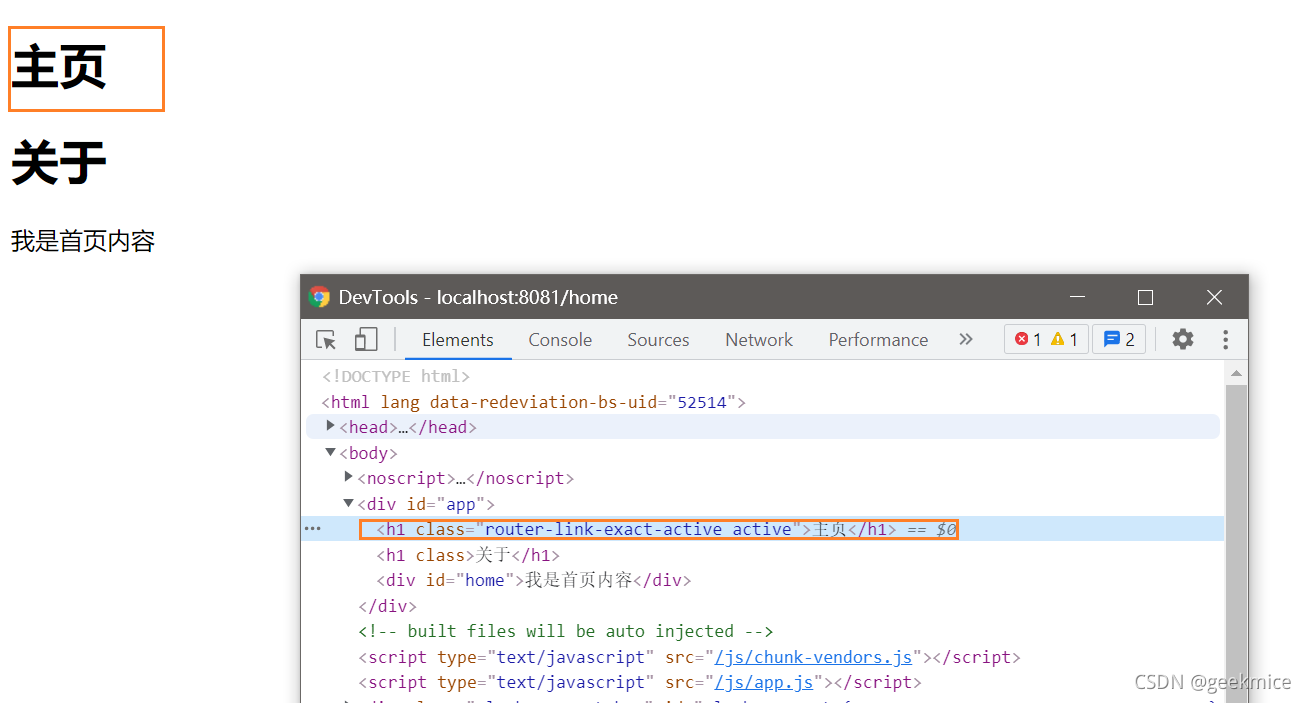Click the ellipsis beside the selected h1 row

313,528
